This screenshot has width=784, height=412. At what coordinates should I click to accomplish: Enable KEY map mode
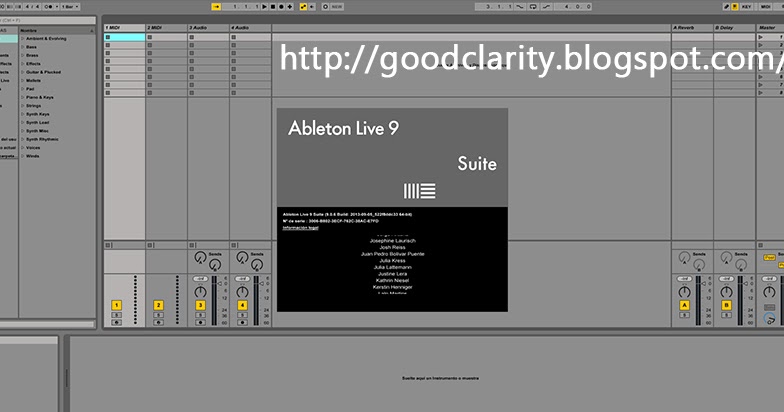746,6
